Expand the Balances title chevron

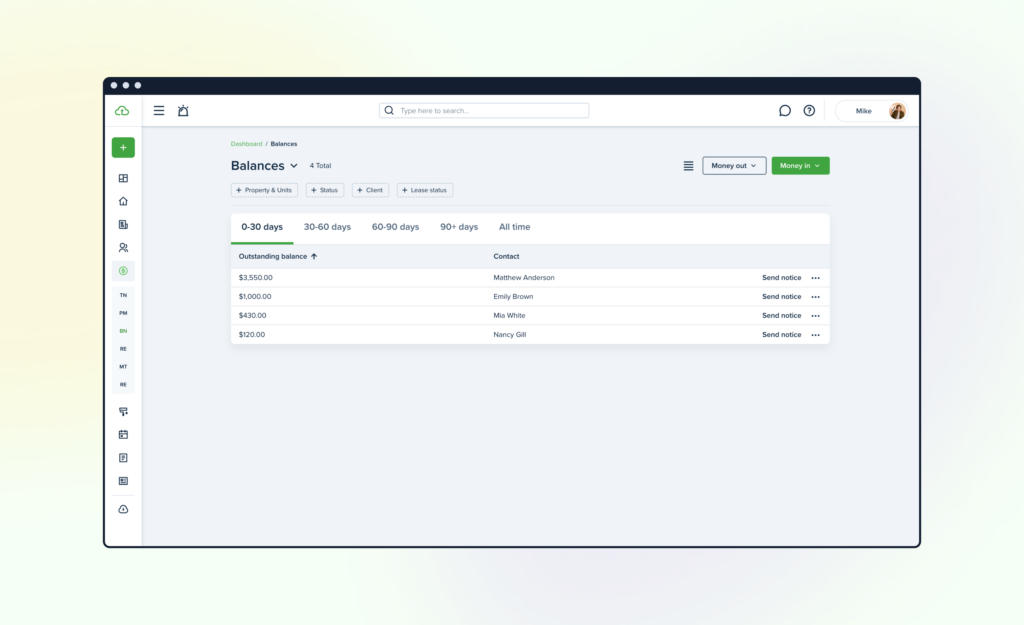pyautogui.click(x=294, y=166)
